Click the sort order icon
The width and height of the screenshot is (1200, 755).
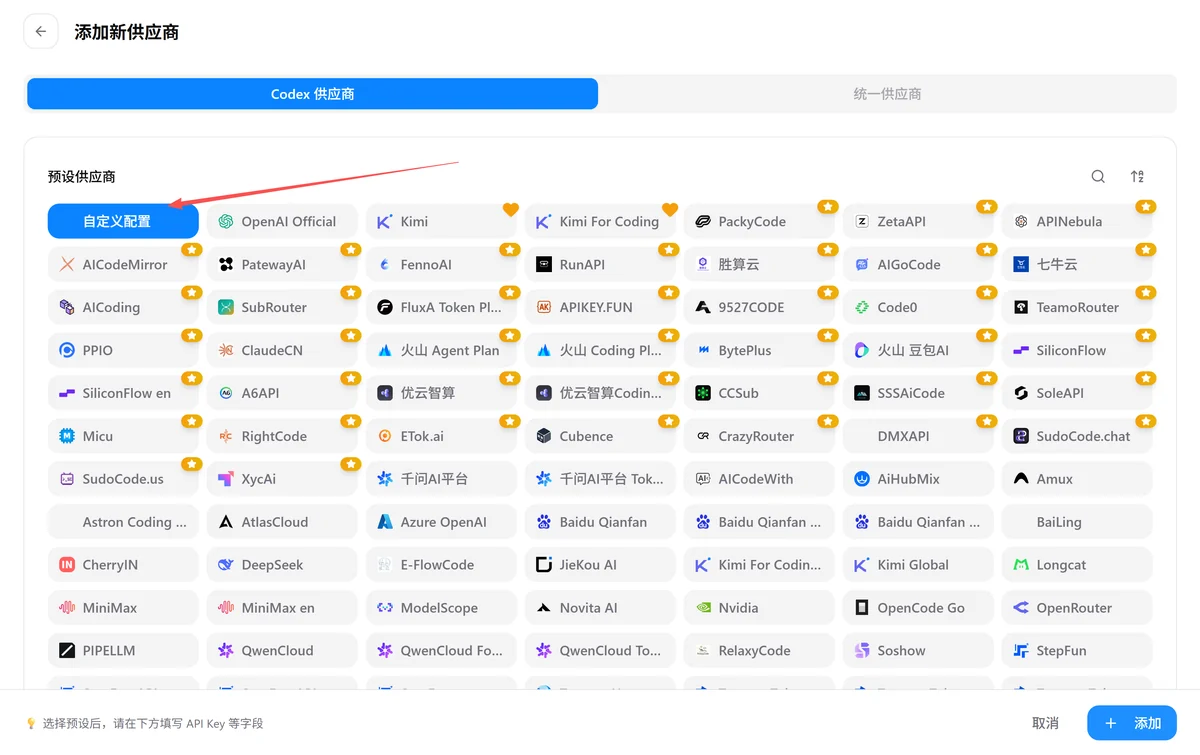tap(1137, 177)
